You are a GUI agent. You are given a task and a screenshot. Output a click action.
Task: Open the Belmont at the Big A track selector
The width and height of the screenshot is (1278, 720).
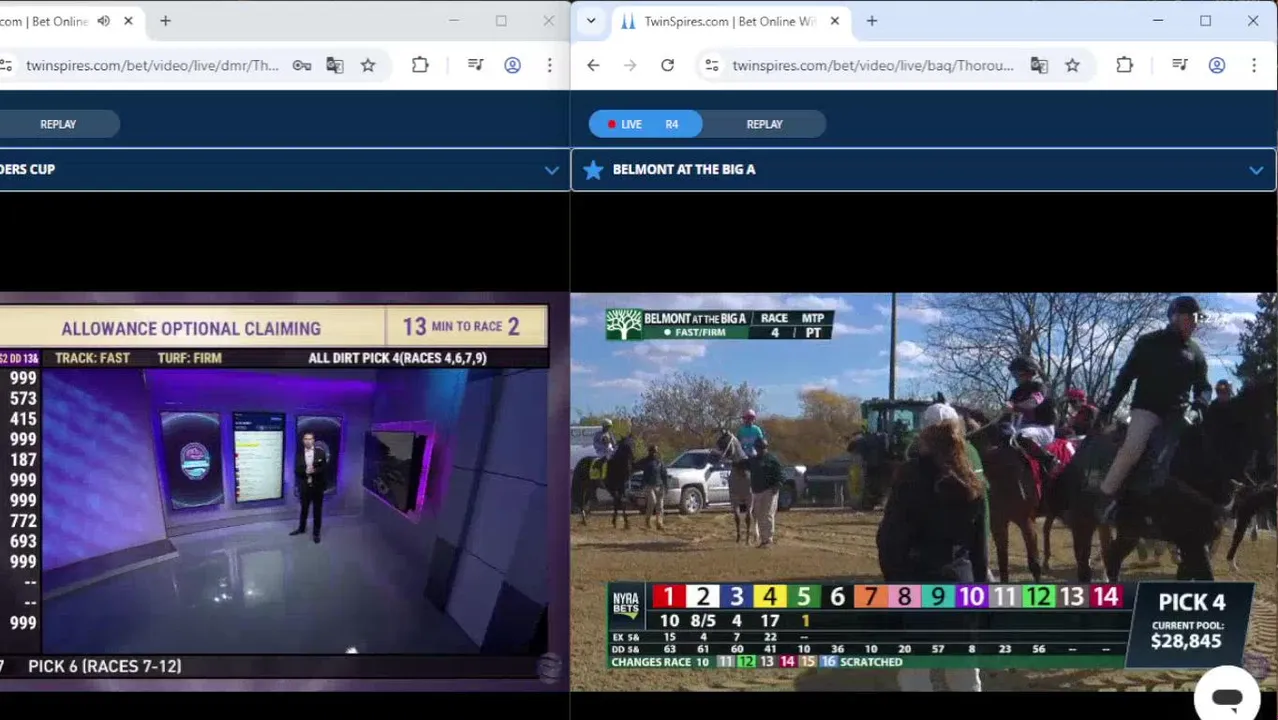pos(923,170)
